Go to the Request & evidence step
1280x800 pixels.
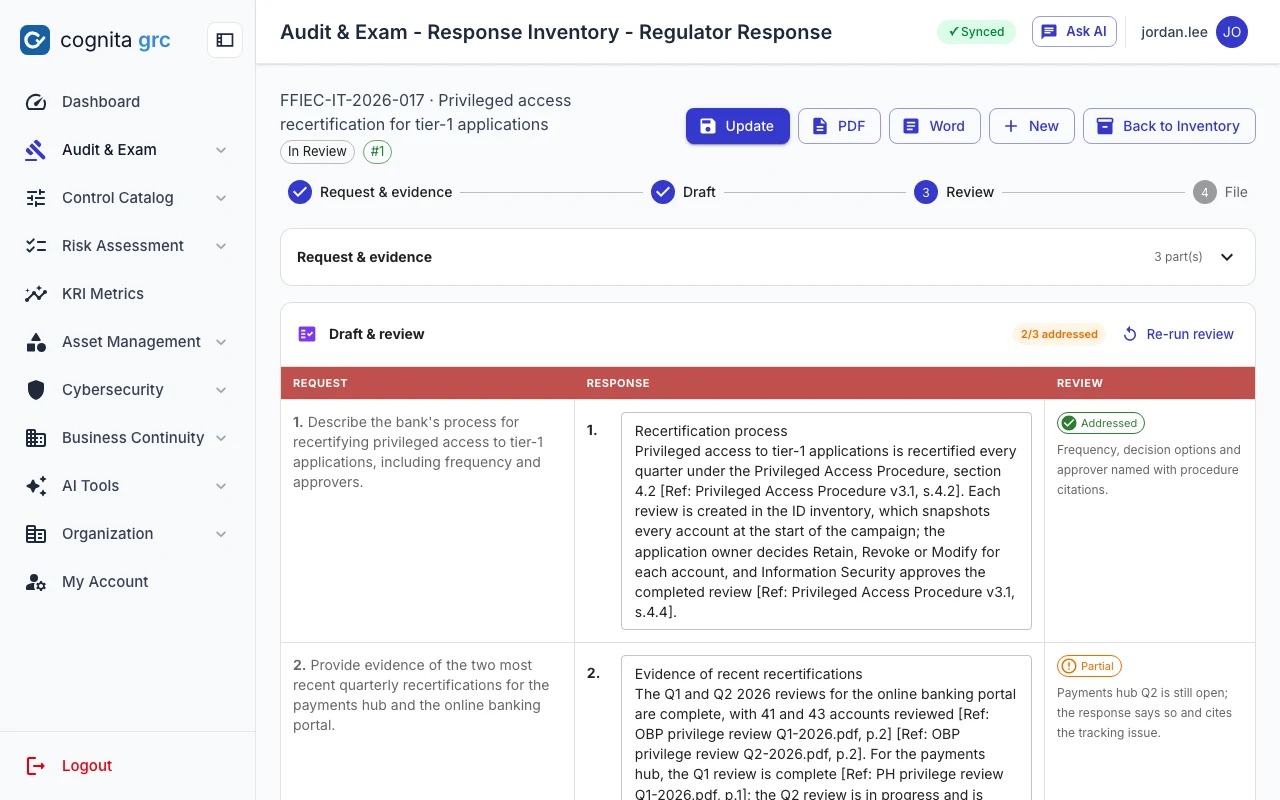370,192
